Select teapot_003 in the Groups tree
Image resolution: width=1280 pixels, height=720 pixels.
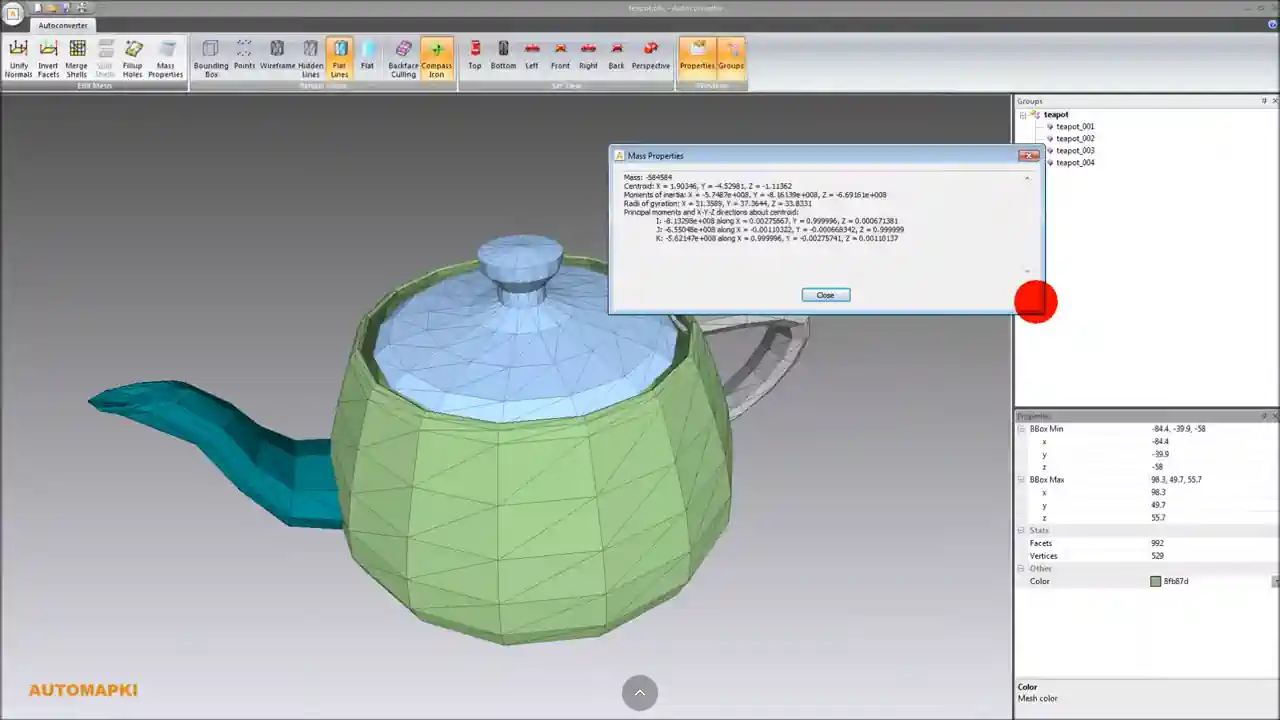click(x=1076, y=150)
